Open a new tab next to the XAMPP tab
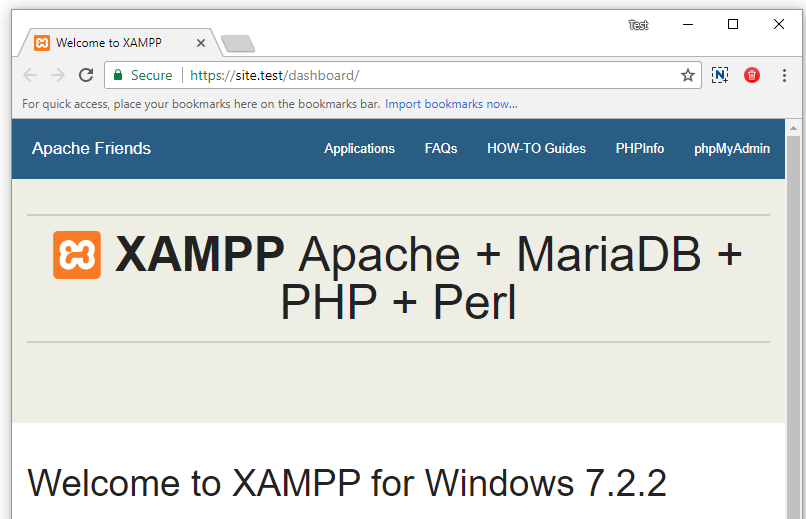This screenshot has height=519, width=806. pyautogui.click(x=237, y=44)
